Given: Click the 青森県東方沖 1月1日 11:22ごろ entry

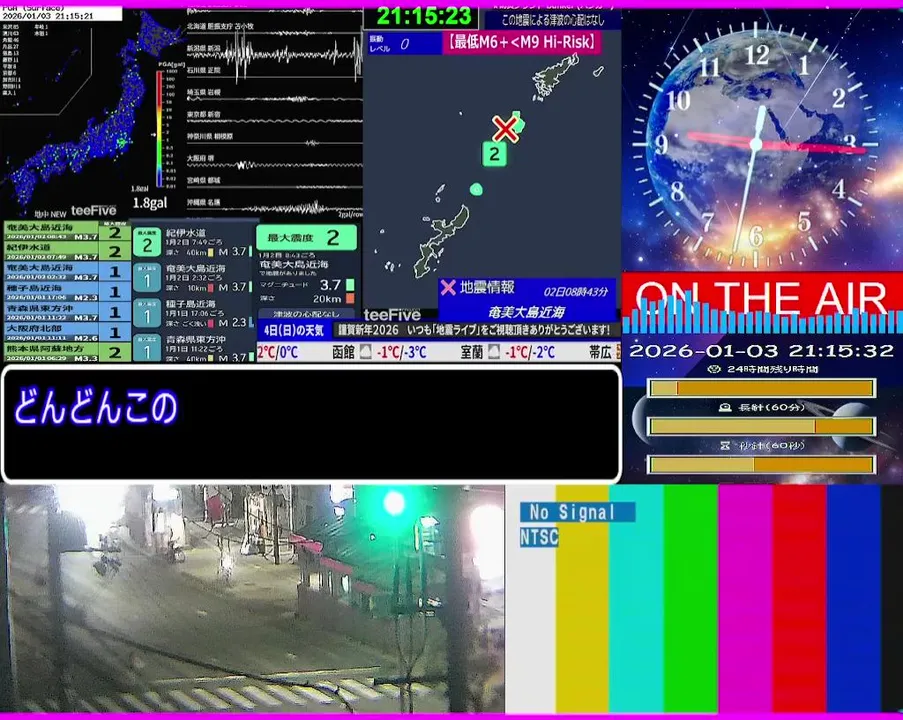Looking at the screenshot, I should click(x=194, y=349).
